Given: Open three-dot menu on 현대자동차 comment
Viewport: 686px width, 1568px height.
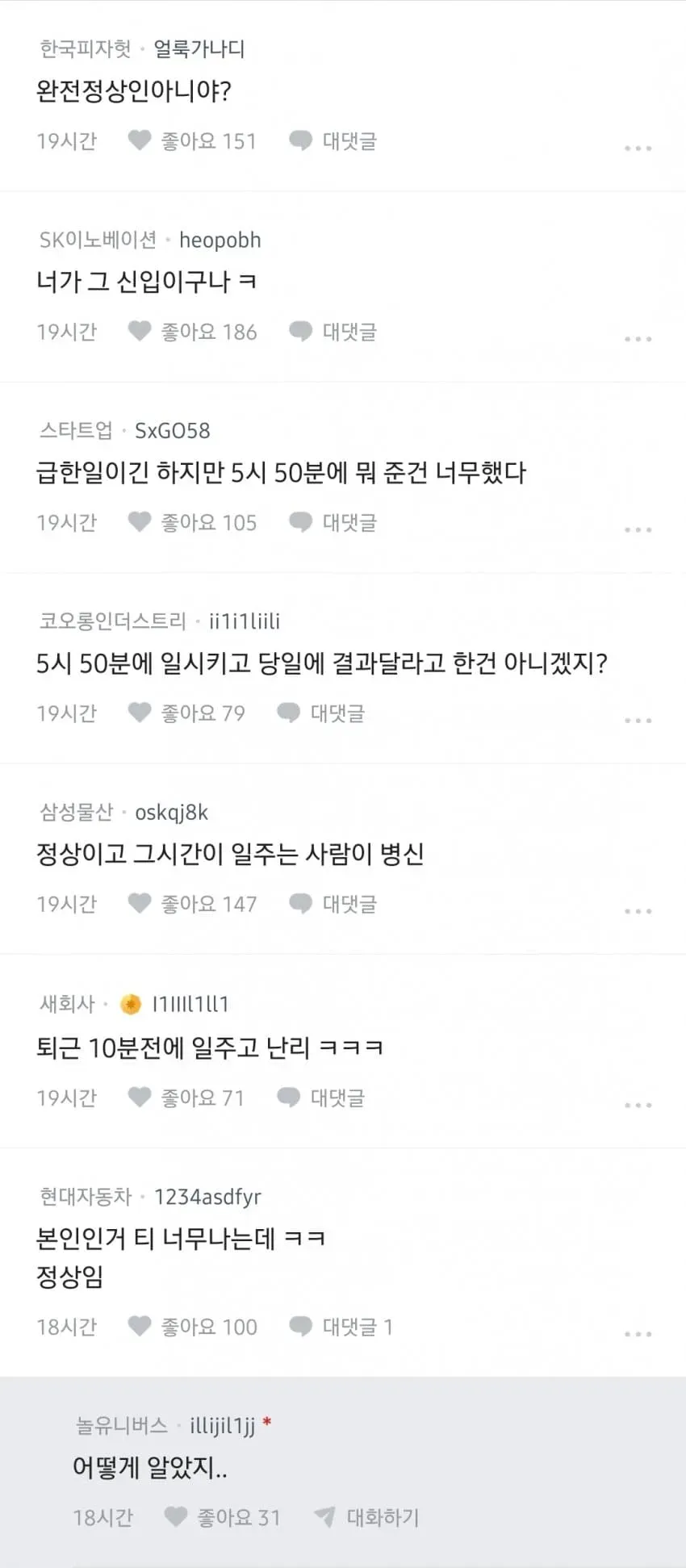Looking at the screenshot, I should pyautogui.click(x=638, y=1334).
